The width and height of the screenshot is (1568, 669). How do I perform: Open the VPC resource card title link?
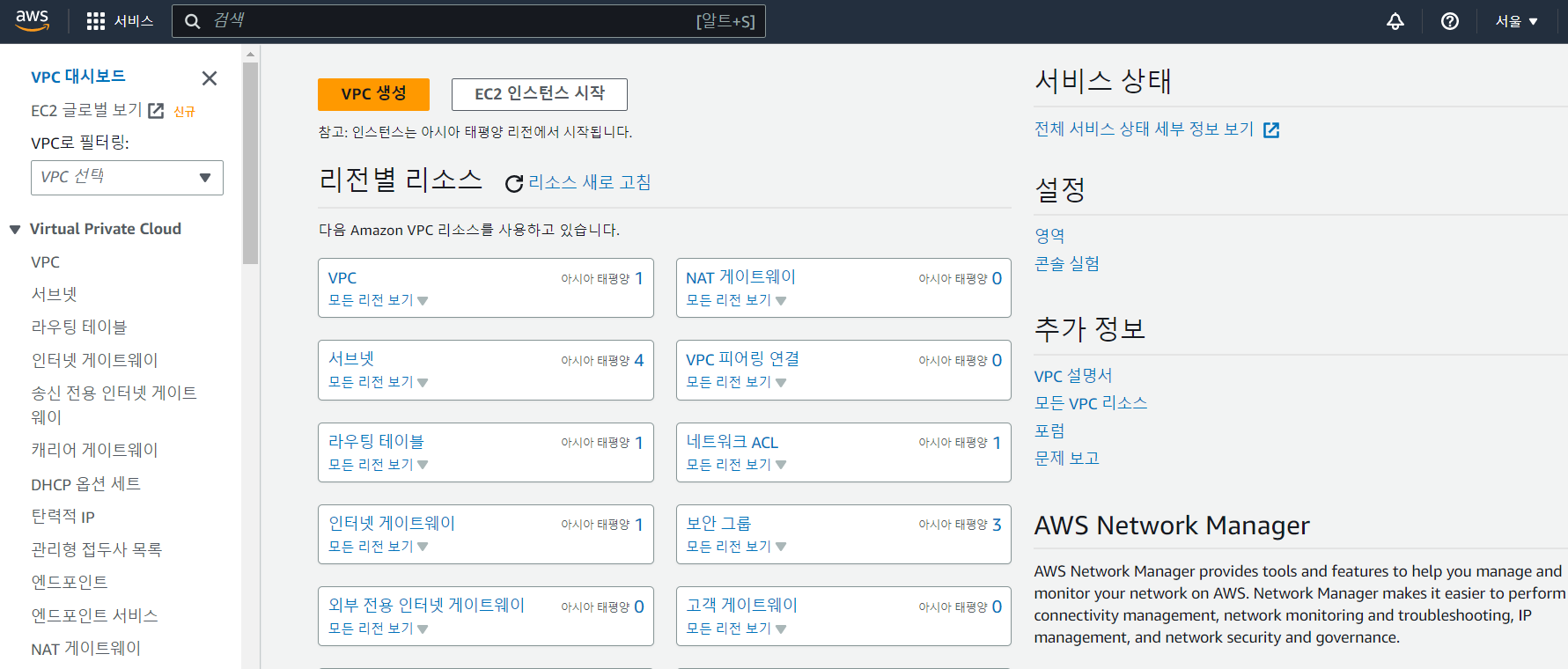click(x=342, y=278)
